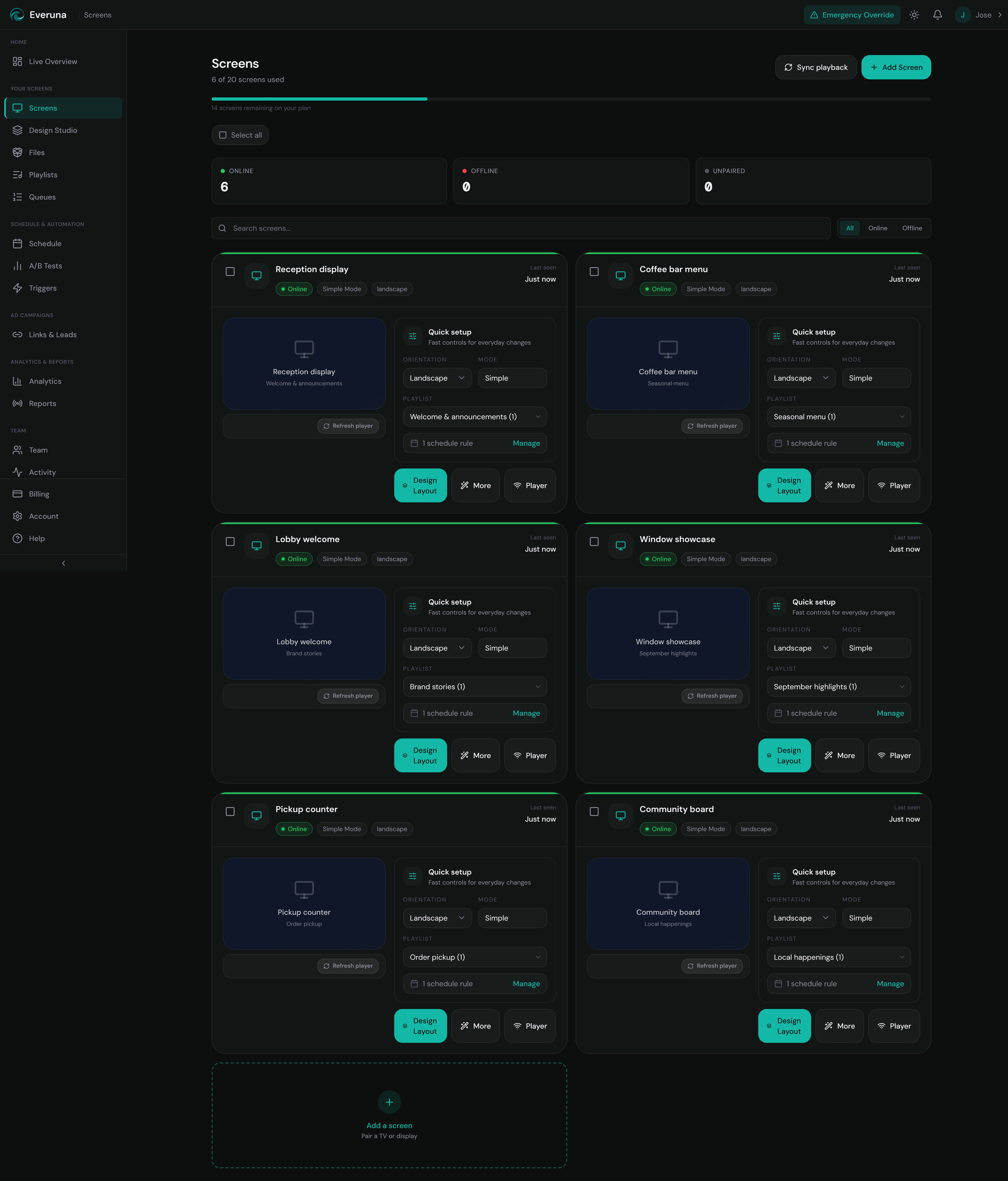Click the Team people icon

coord(18,450)
